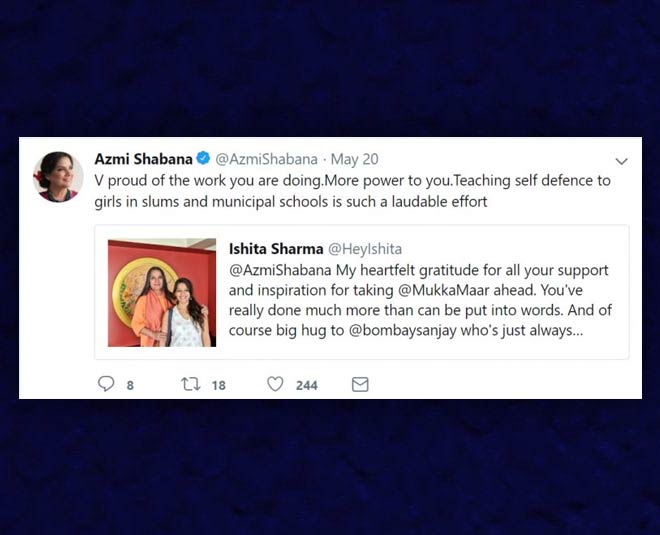Image resolution: width=660 pixels, height=535 pixels.
Task: Click the May 20 timestamp
Action: pos(354,160)
